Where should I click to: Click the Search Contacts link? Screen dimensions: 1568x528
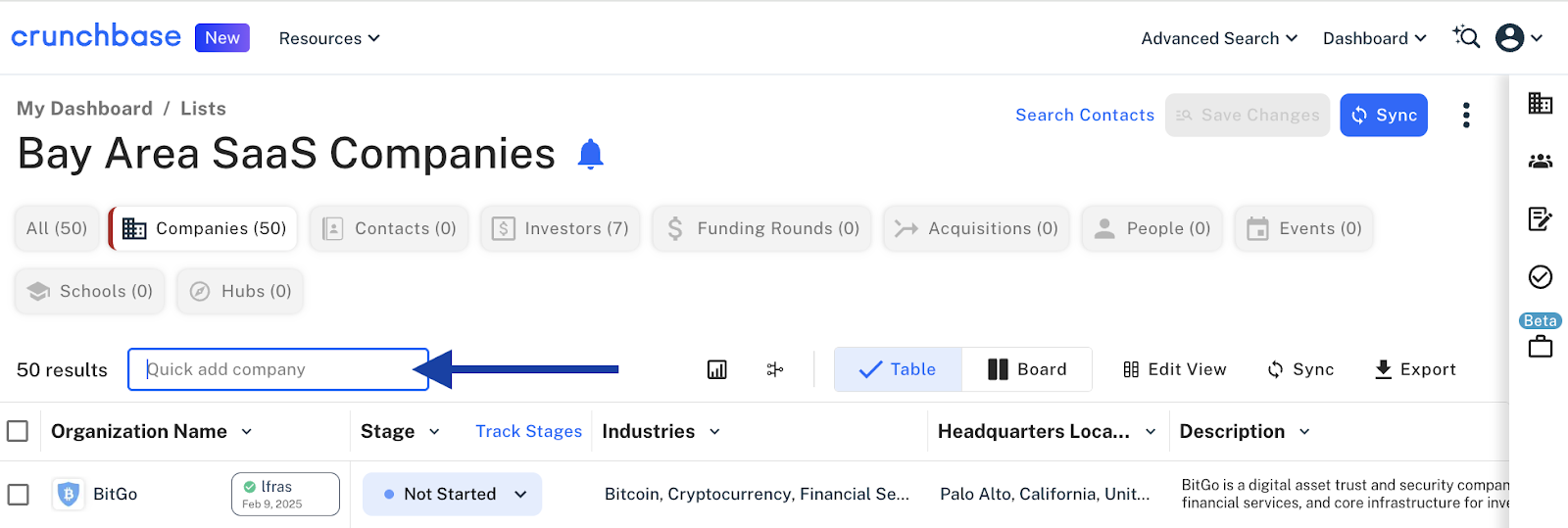pyautogui.click(x=1085, y=115)
